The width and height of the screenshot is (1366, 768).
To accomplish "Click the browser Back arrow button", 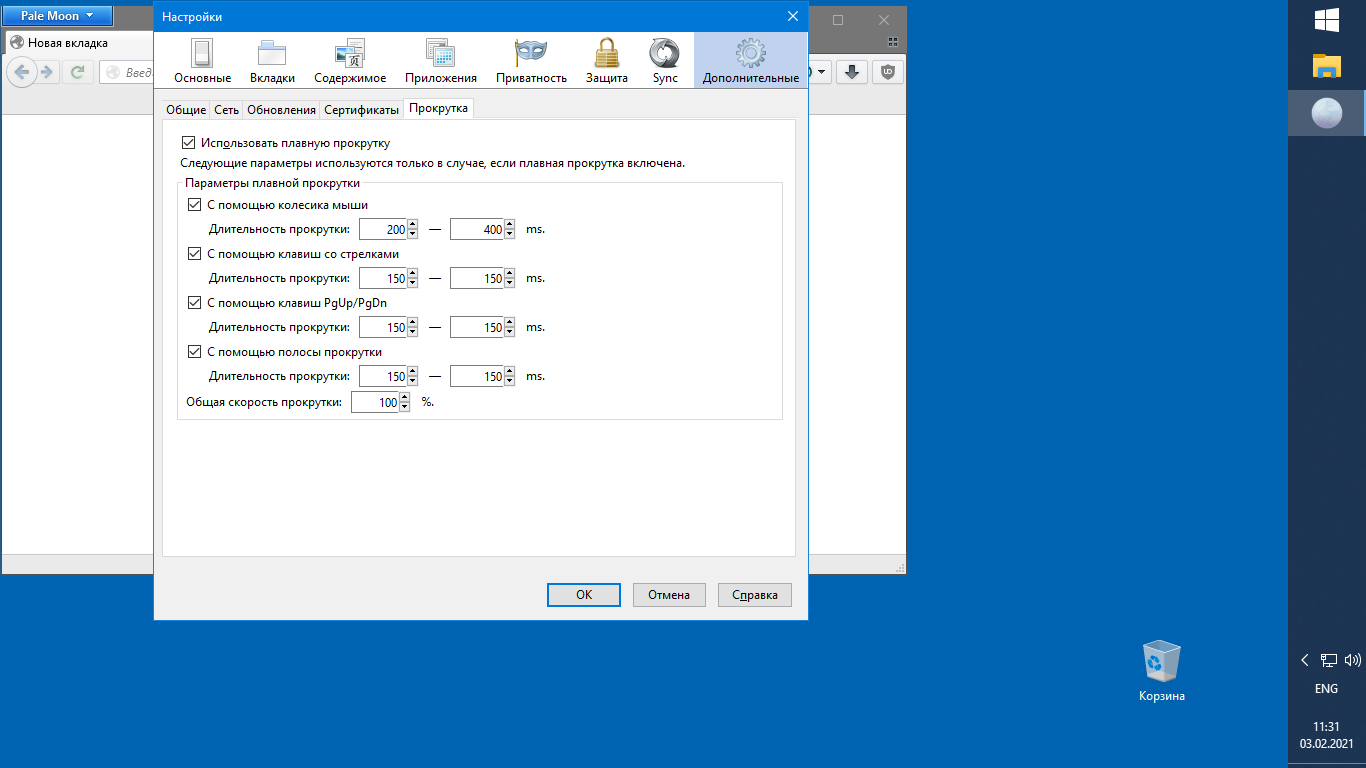I will point(22,72).
